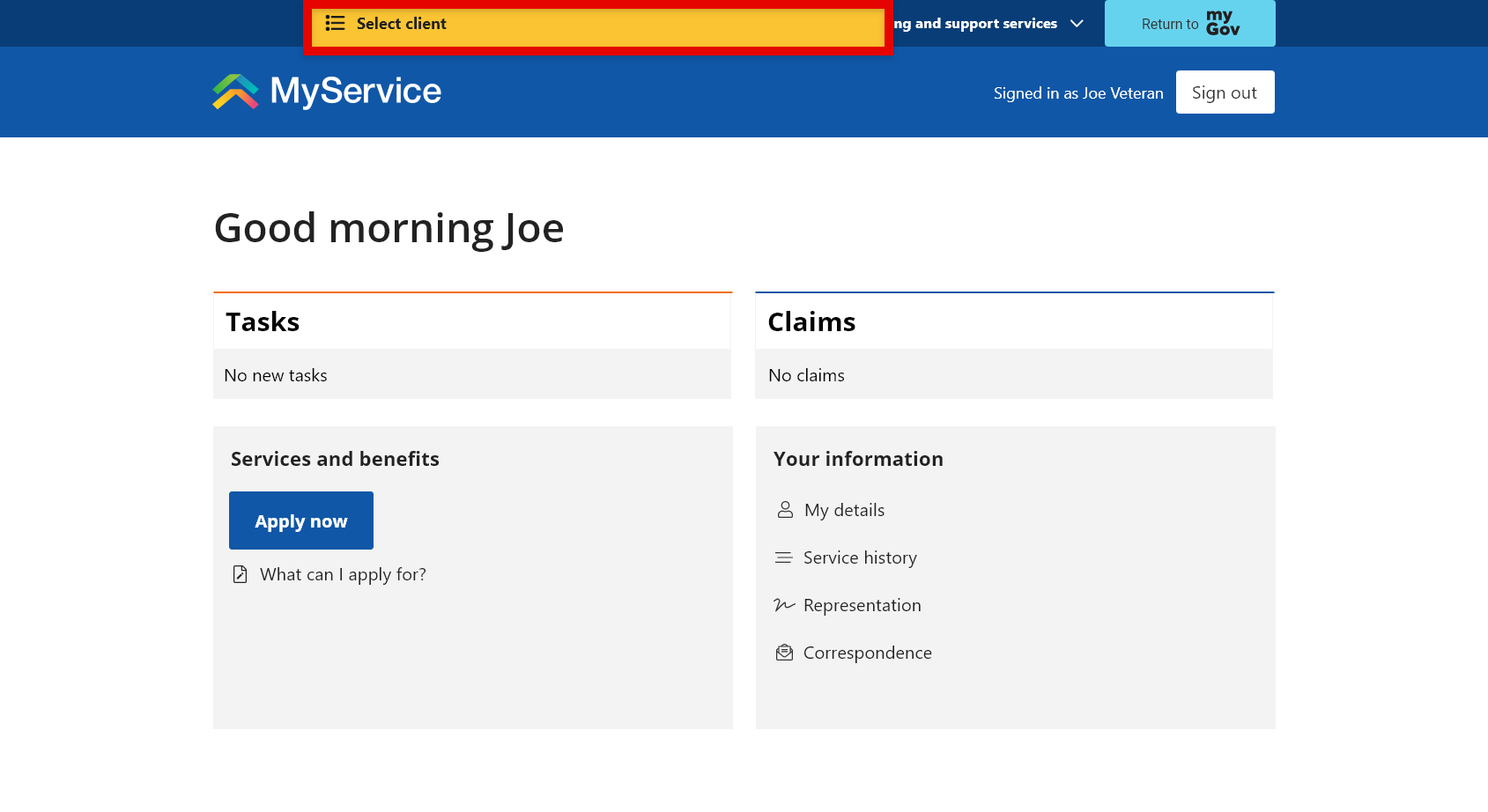Click the Service history lines icon
Screen dimensions: 1488x812
(x=783, y=557)
